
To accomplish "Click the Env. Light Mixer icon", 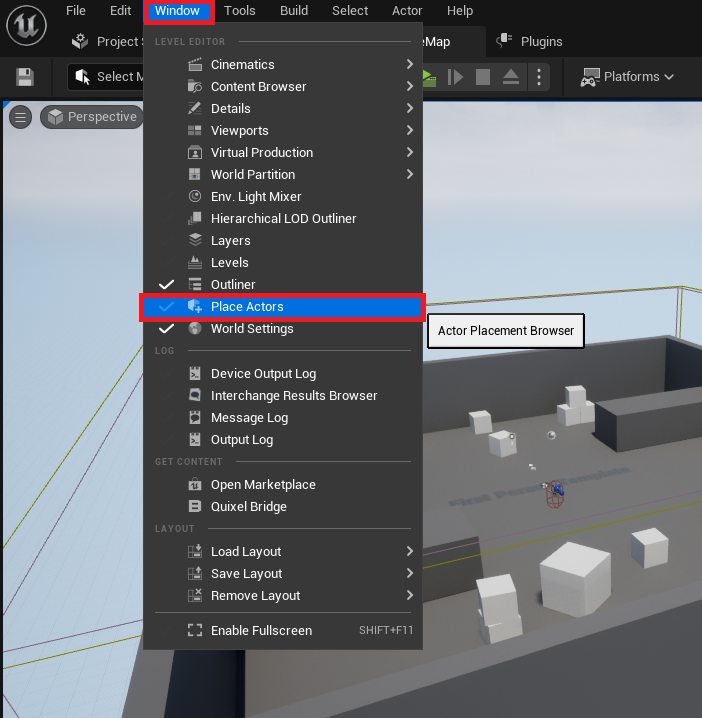I will pyautogui.click(x=195, y=196).
